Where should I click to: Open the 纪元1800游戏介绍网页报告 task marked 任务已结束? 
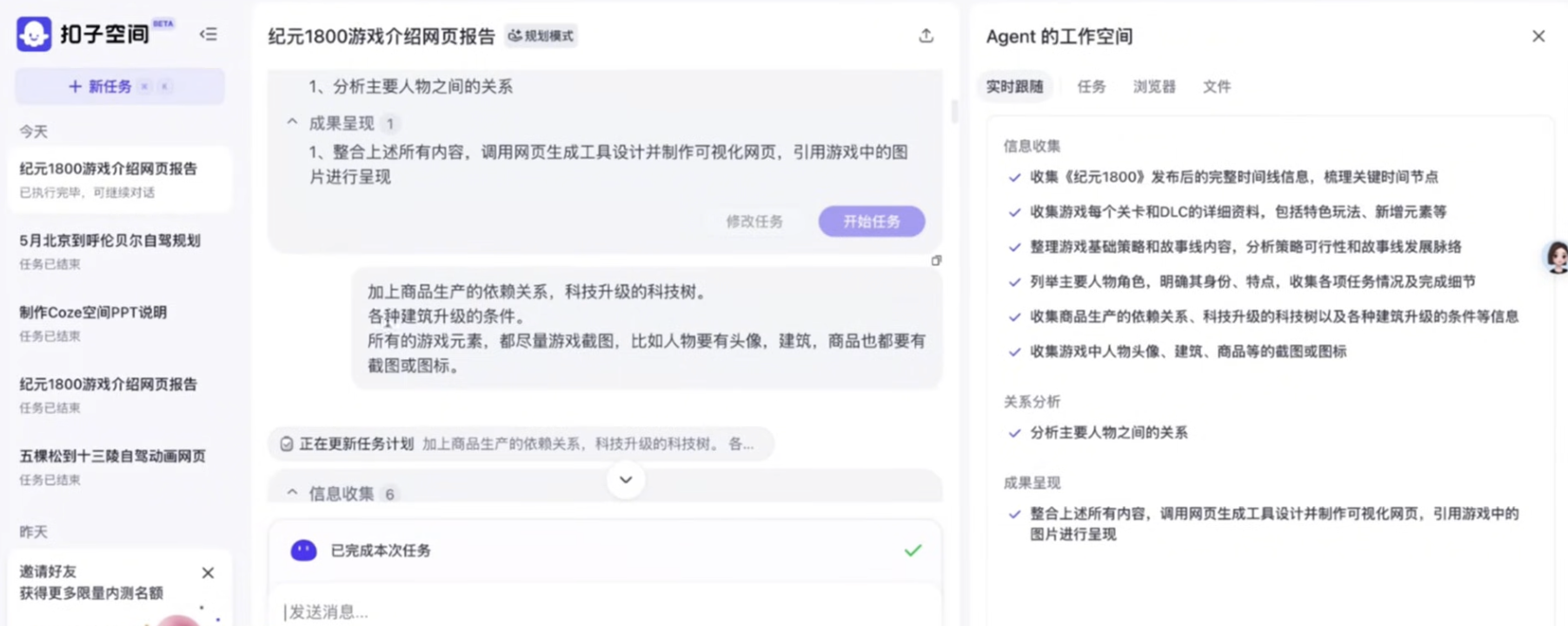coord(120,395)
